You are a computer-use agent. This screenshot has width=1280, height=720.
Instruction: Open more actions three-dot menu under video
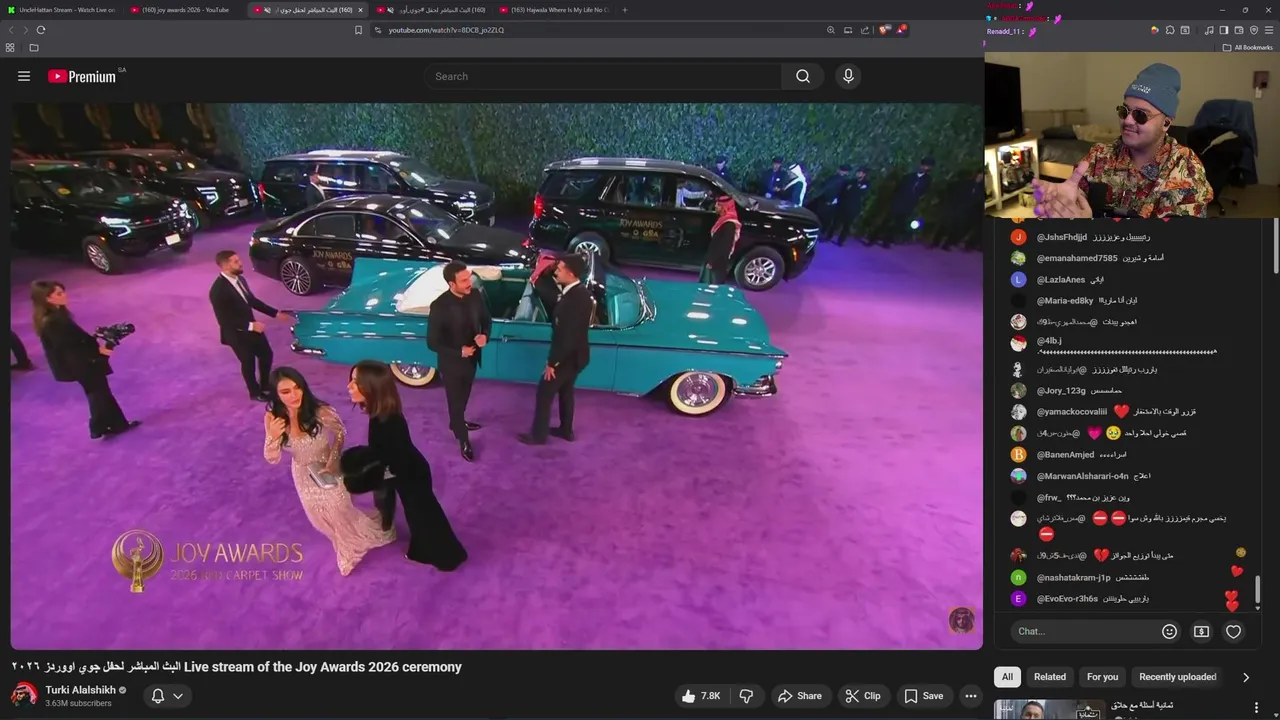coord(971,696)
